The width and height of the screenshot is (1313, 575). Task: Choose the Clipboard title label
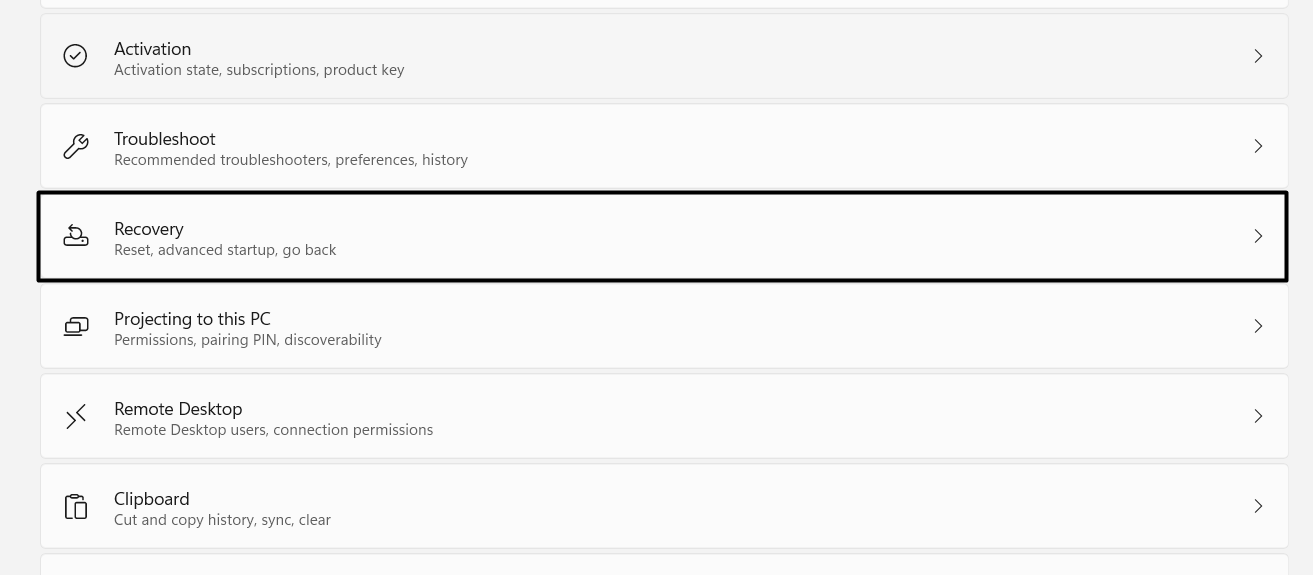151,499
